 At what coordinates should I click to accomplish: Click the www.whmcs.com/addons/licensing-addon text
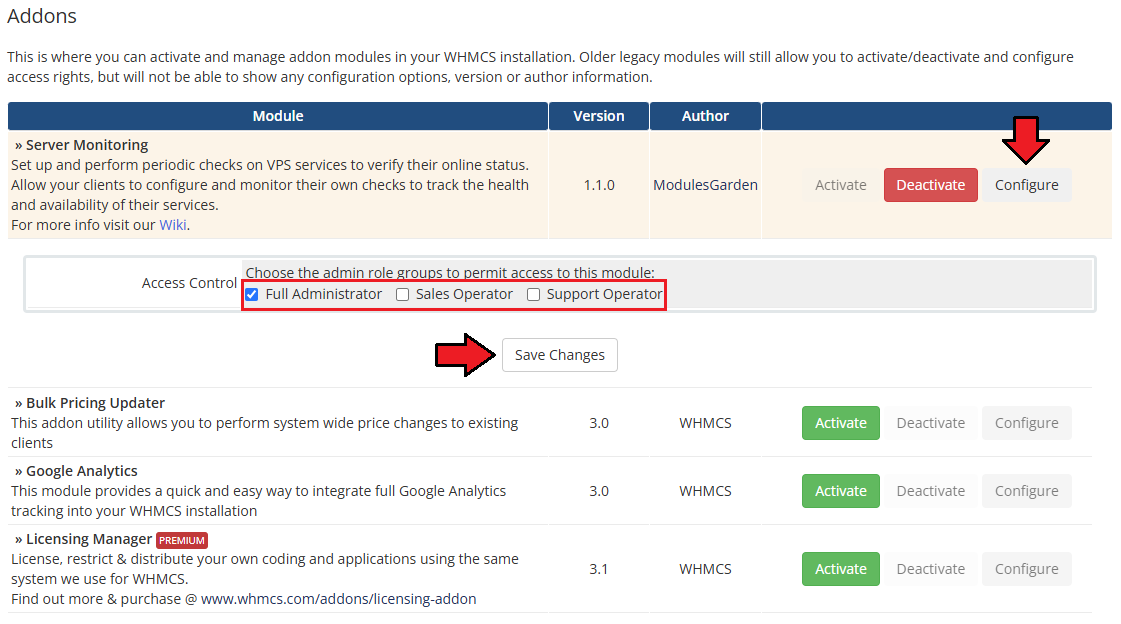click(x=338, y=599)
